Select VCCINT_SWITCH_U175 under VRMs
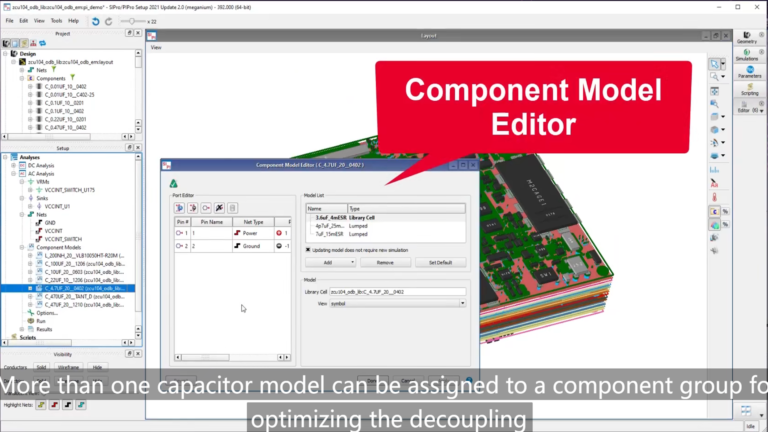 pos(70,190)
